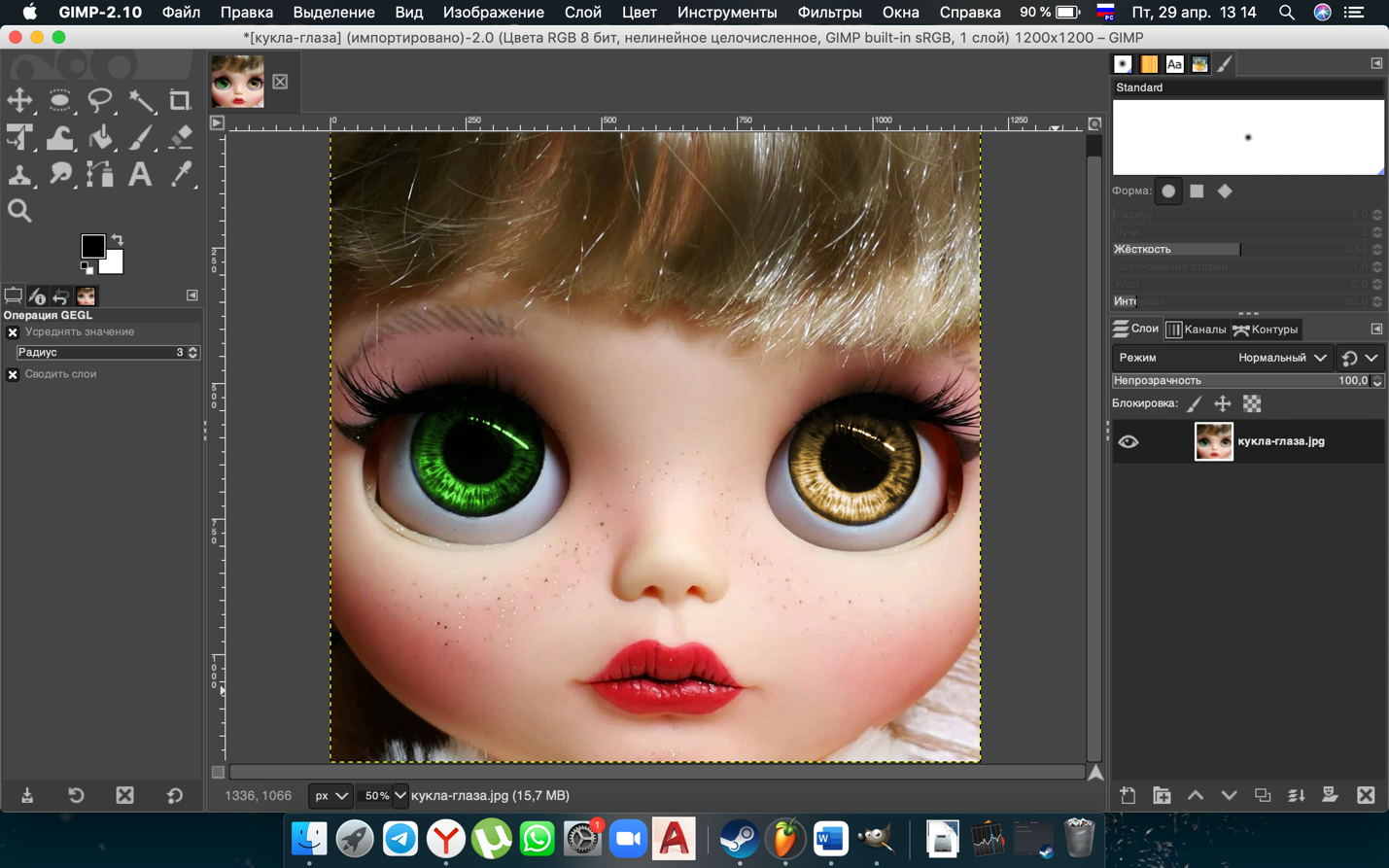Toggle Усреднять значение checkbox

coord(13,332)
